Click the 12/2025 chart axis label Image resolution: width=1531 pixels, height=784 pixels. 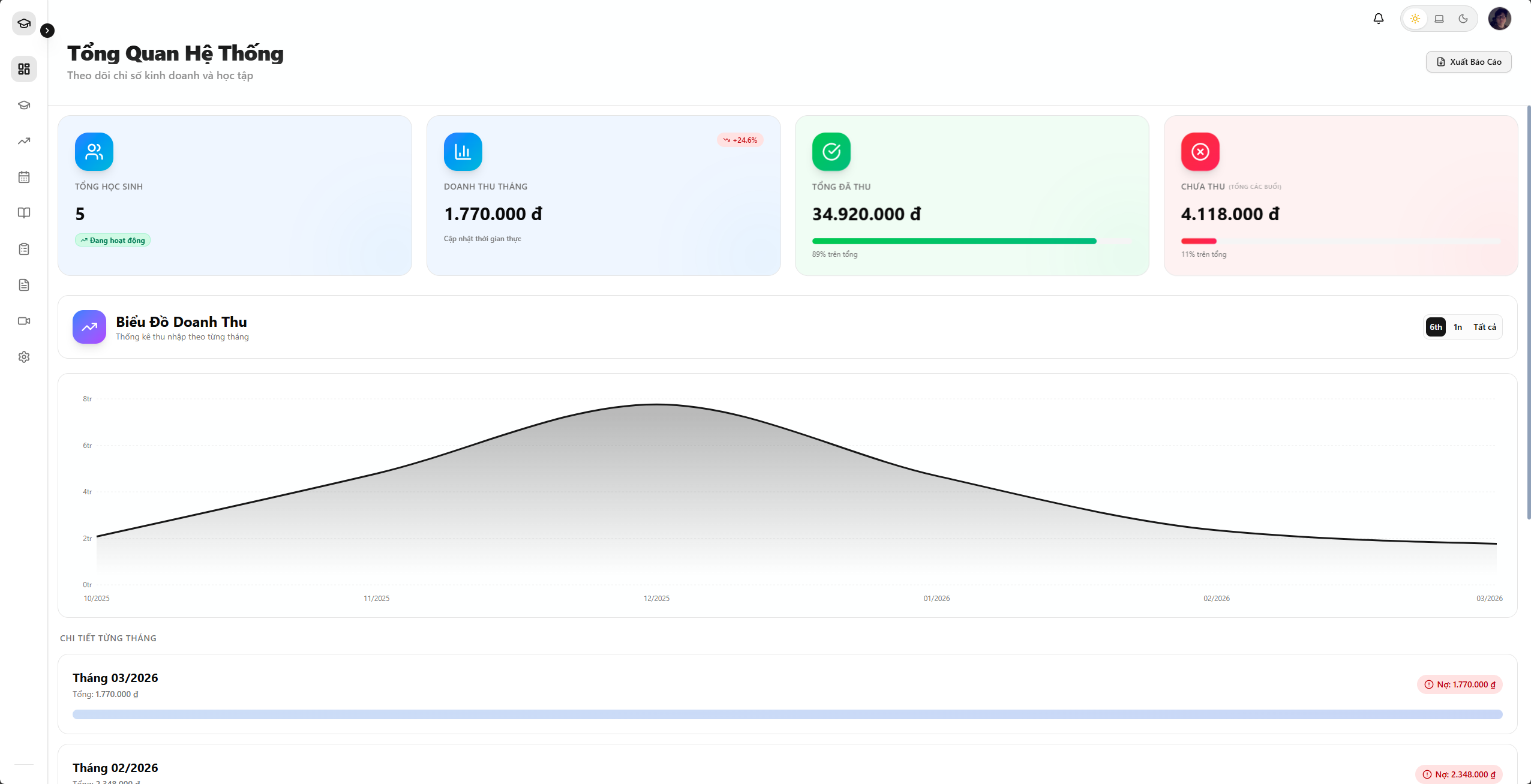(x=656, y=599)
